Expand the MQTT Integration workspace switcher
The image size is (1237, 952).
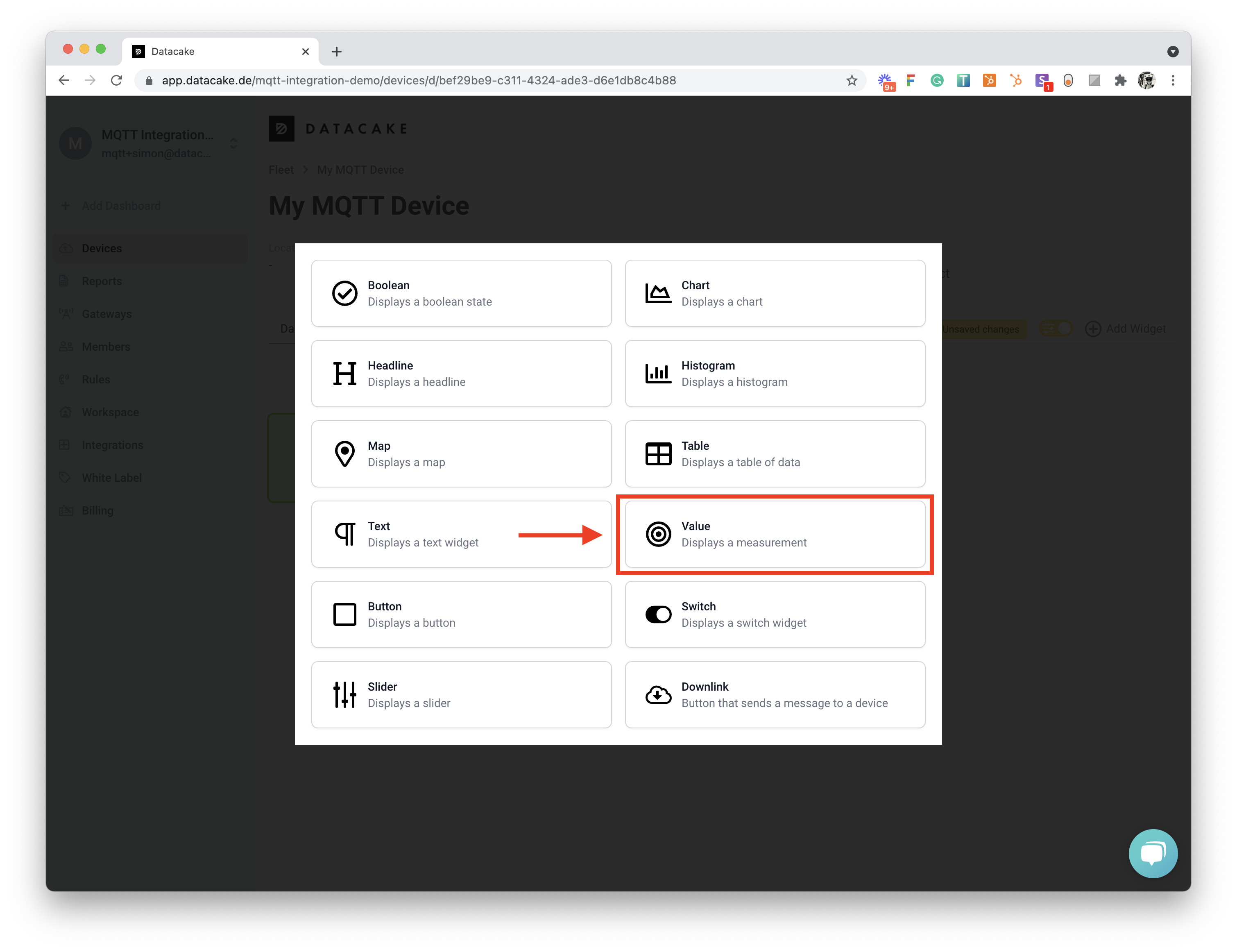point(233,143)
